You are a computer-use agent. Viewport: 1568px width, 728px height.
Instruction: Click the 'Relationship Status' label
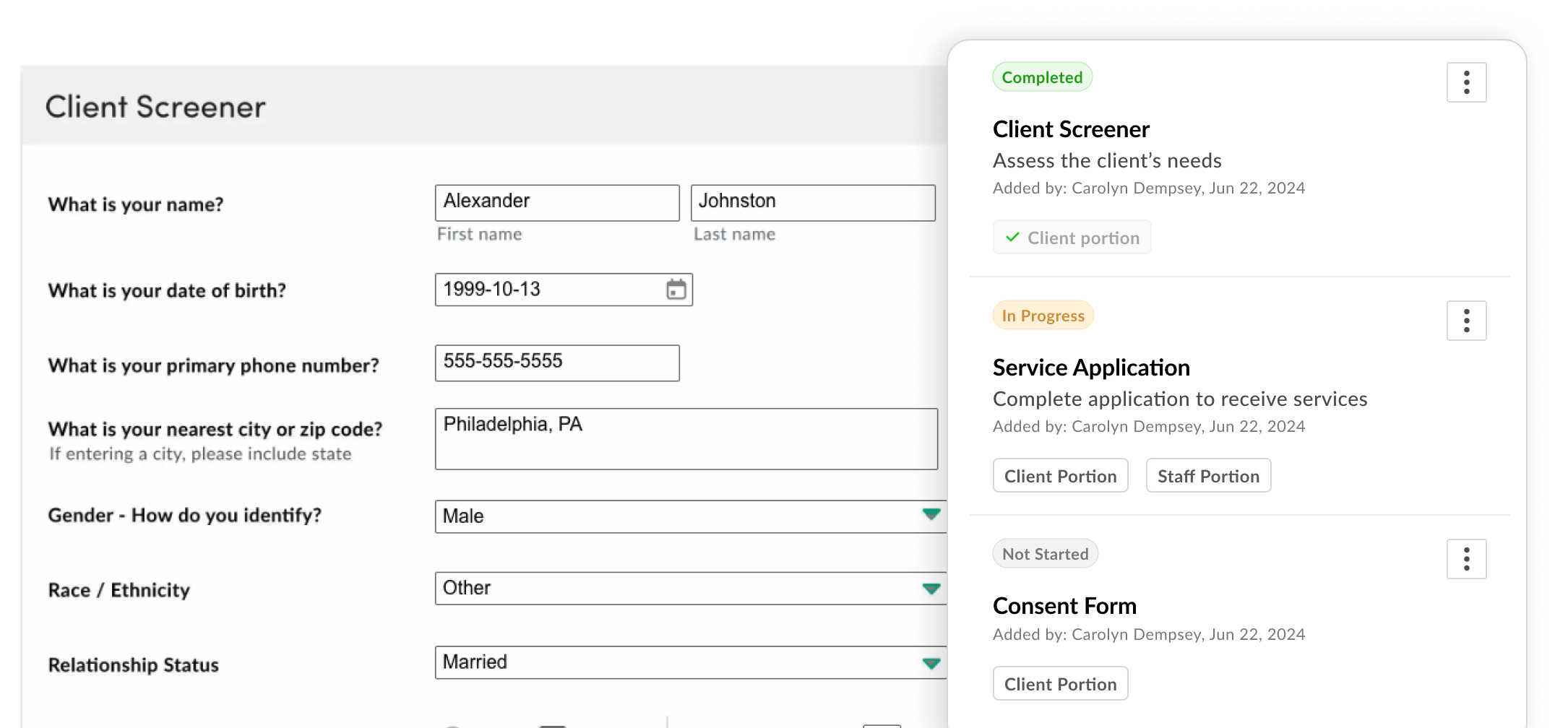click(x=134, y=665)
